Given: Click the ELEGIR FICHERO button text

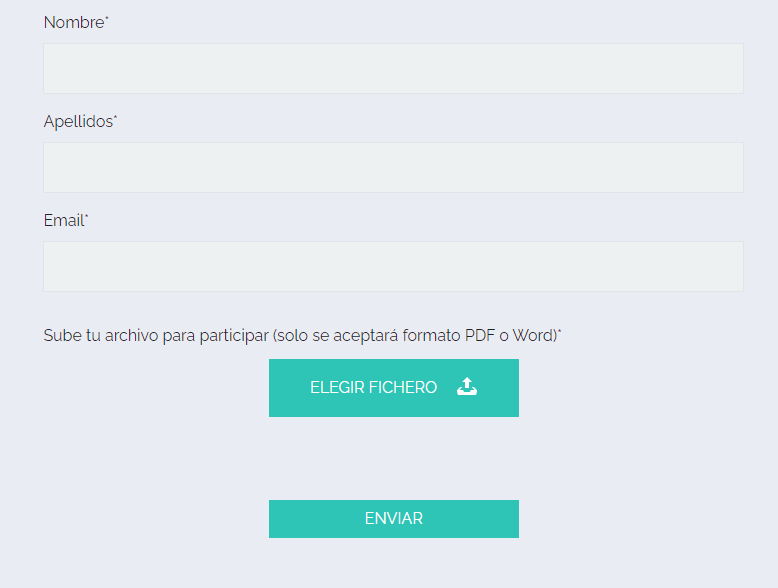Looking at the screenshot, I should pos(374,387).
